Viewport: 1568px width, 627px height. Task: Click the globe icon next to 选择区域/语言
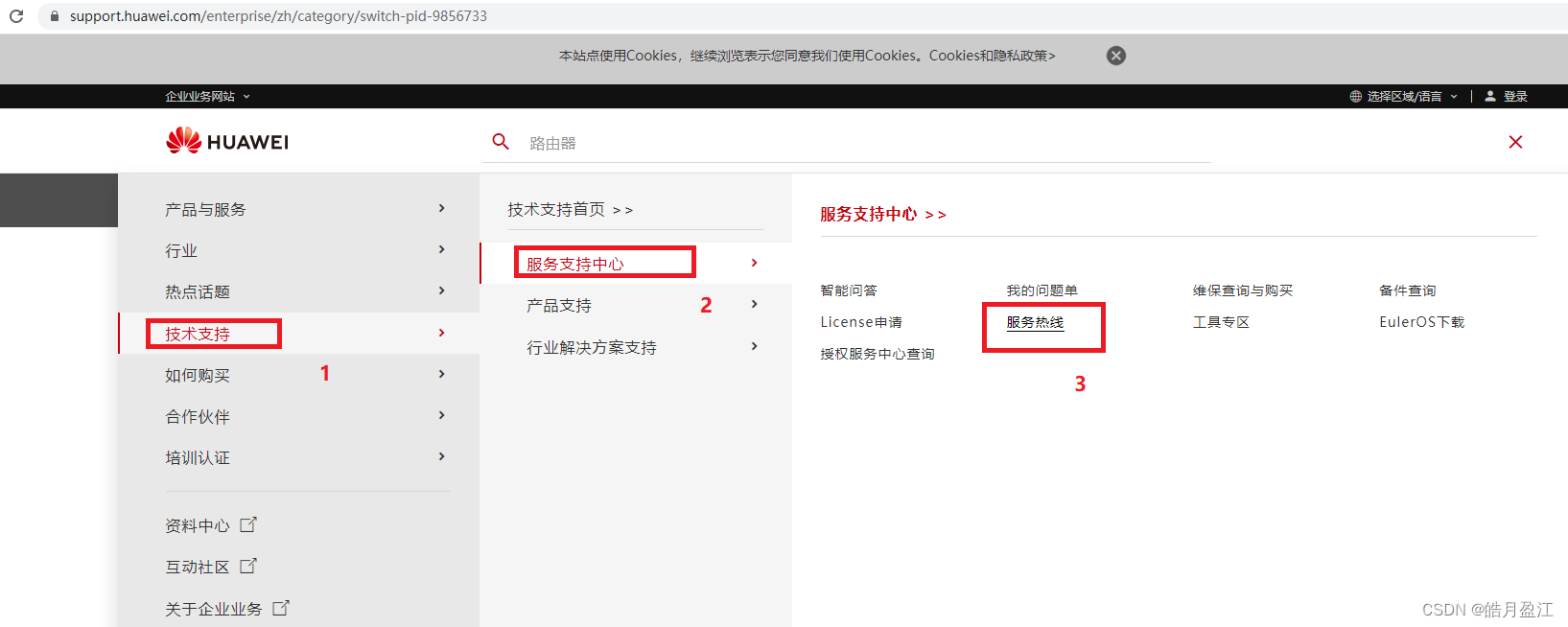[1355, 97]
